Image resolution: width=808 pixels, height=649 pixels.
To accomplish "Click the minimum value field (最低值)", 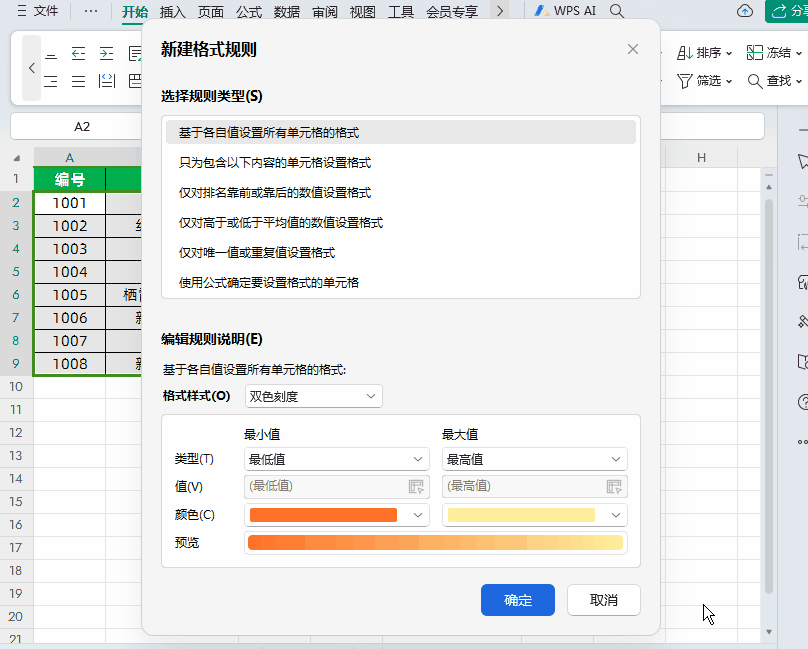I will (336, 486).
